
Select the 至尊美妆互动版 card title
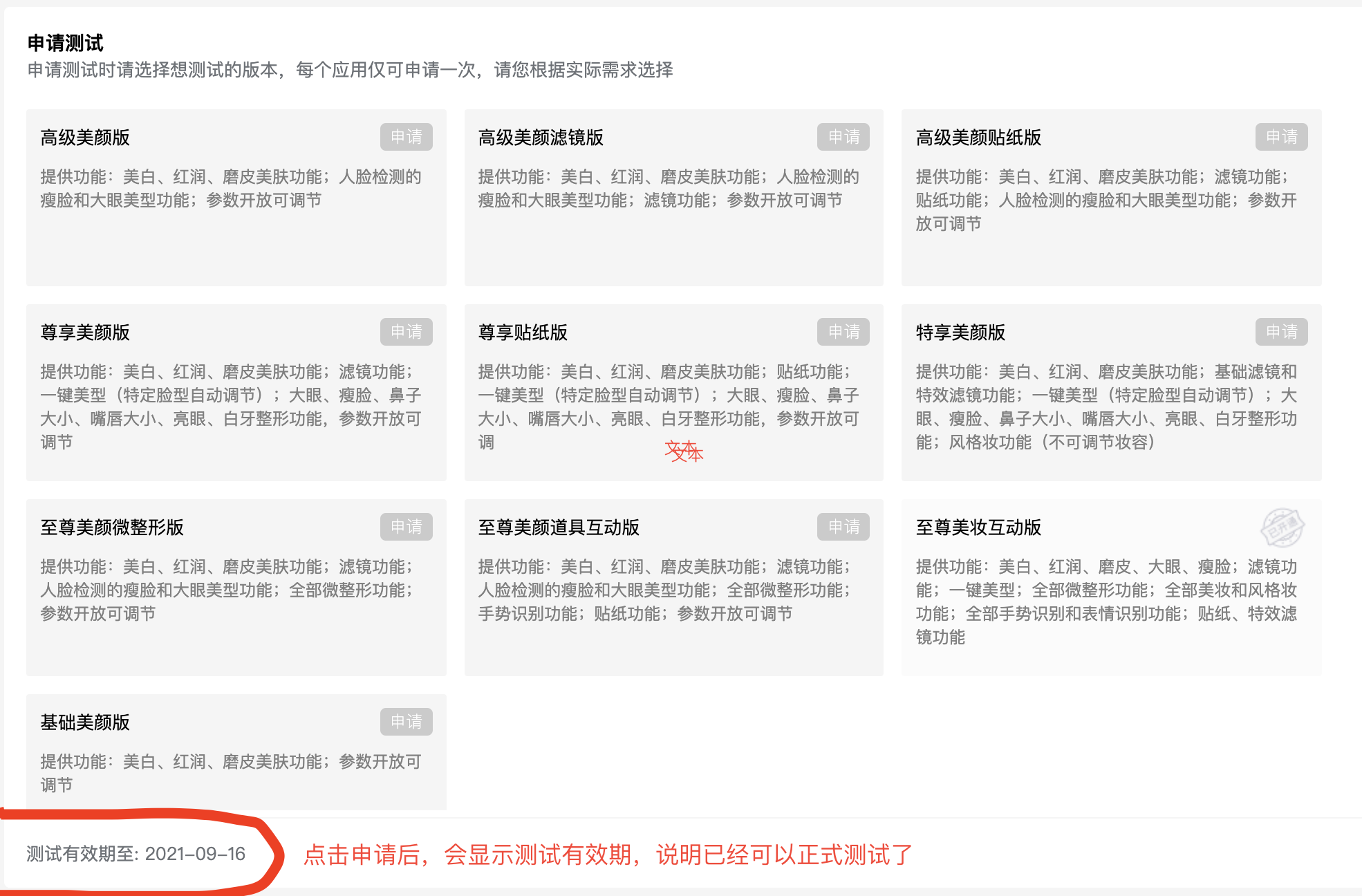tap(978, 528)
